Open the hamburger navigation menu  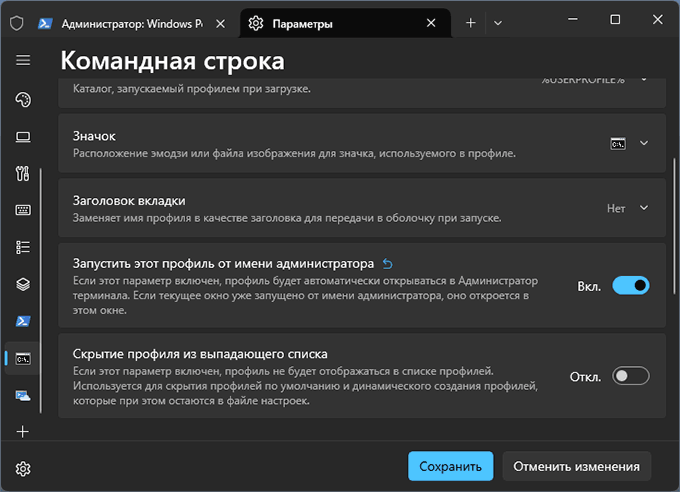pos(23,60)
